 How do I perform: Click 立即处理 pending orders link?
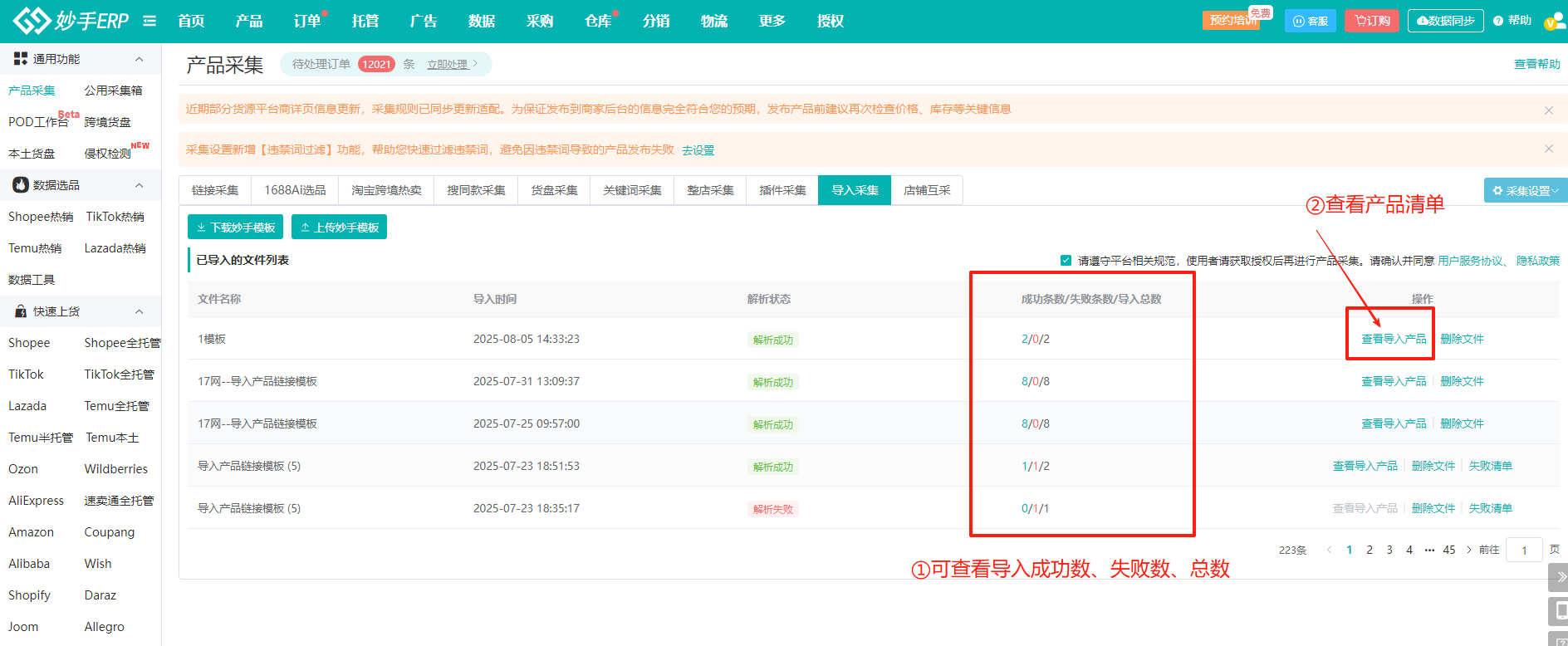(x=448, y=64)
